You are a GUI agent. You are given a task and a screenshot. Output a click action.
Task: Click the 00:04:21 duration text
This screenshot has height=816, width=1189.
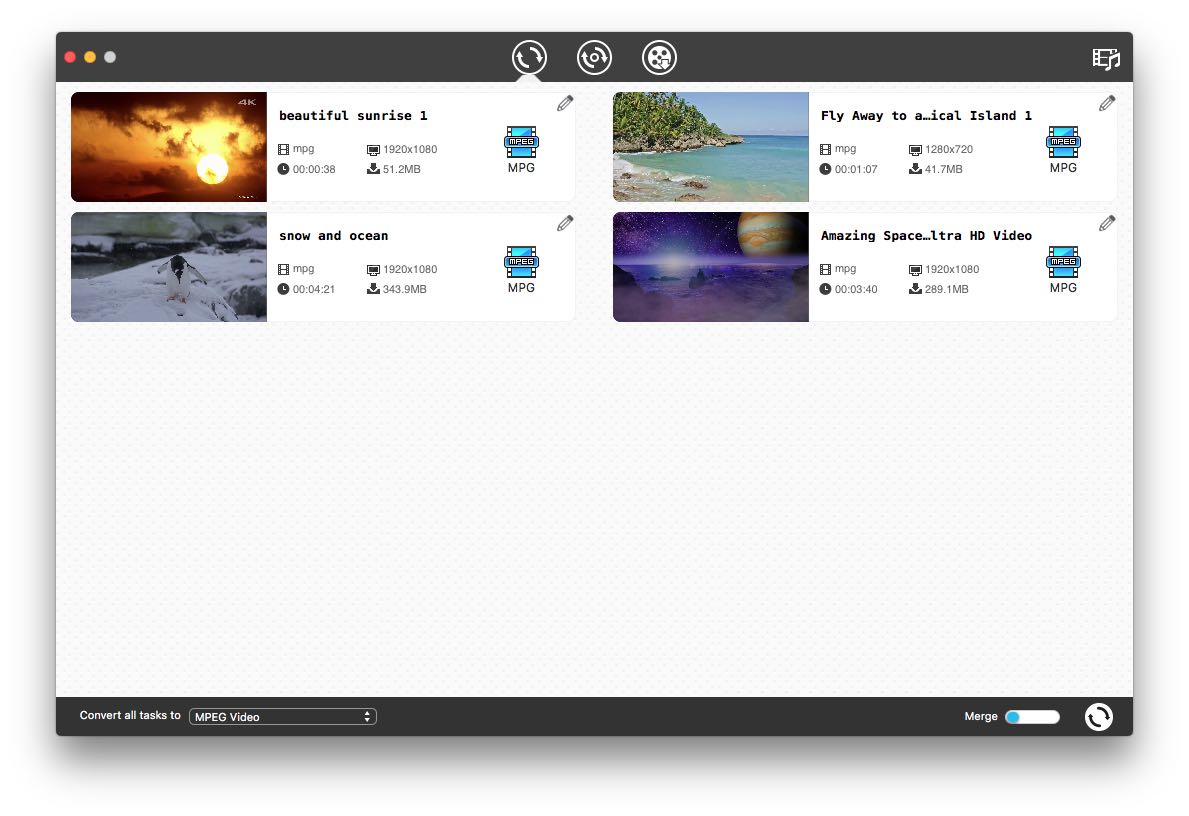click(314, 289)
